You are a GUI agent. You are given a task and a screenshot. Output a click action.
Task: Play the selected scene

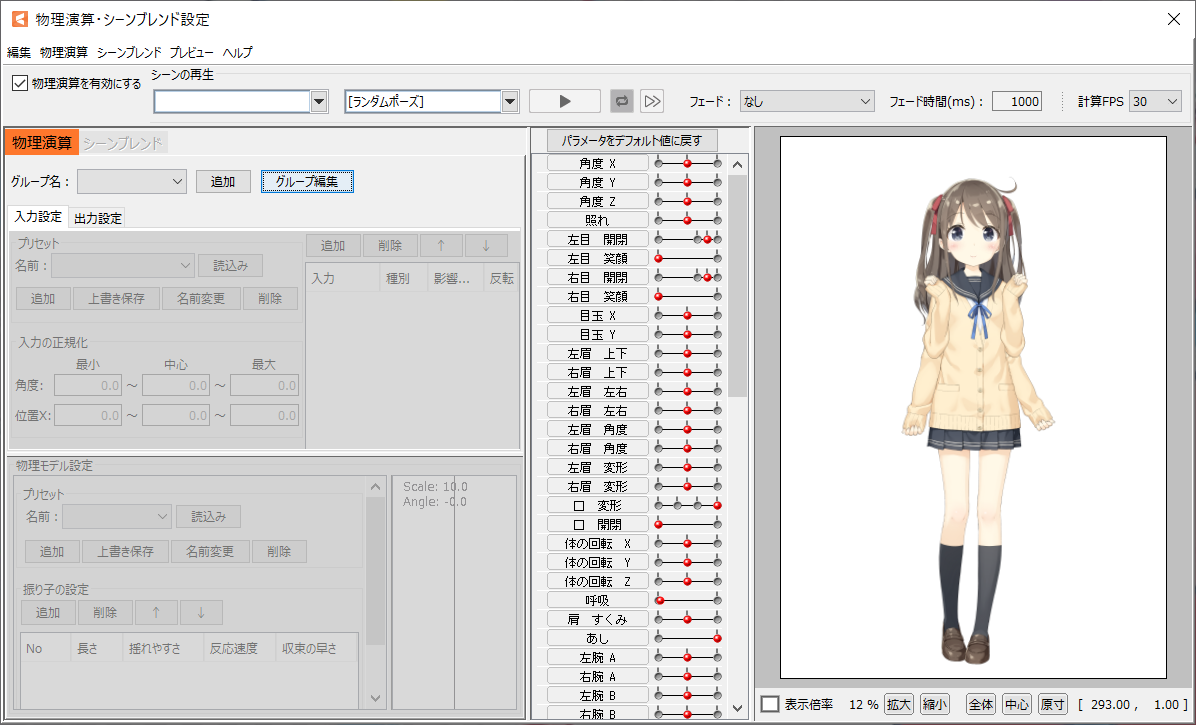click(564, 101)
